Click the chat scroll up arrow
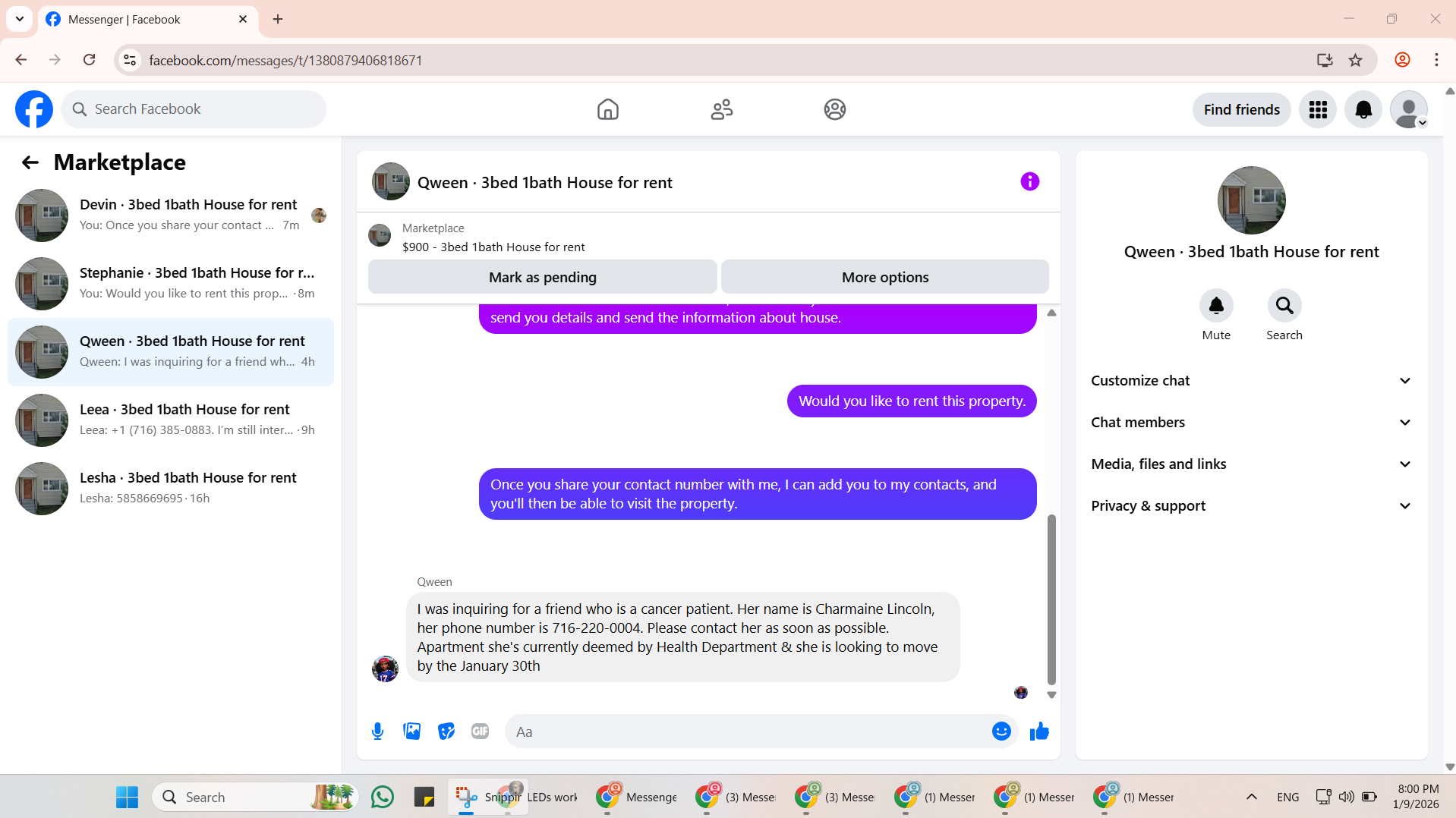The width and height of the screenshot is (1456, 818). click(x=1051, y=313)
